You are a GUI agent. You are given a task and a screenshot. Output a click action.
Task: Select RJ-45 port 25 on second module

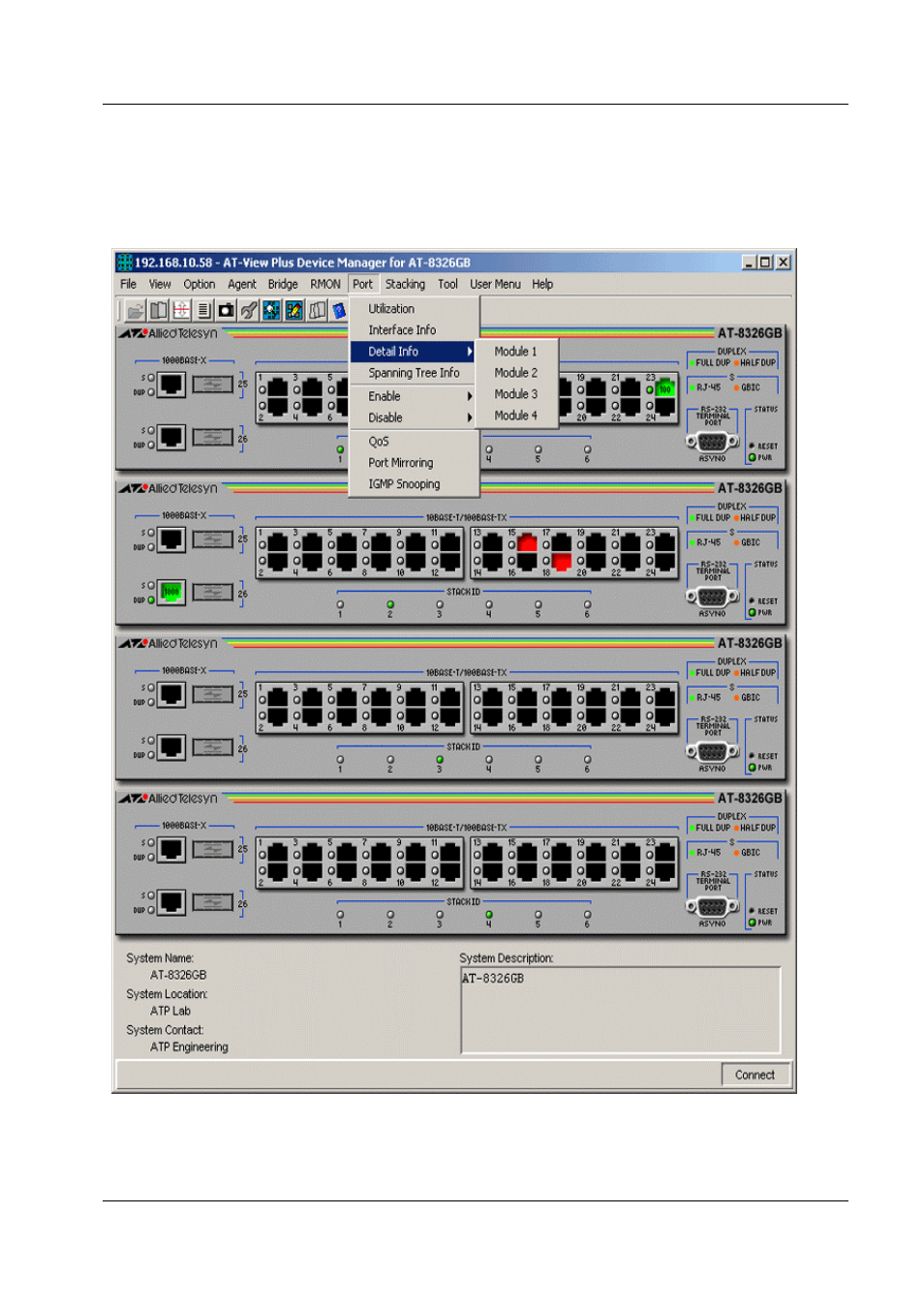[171, 539]
